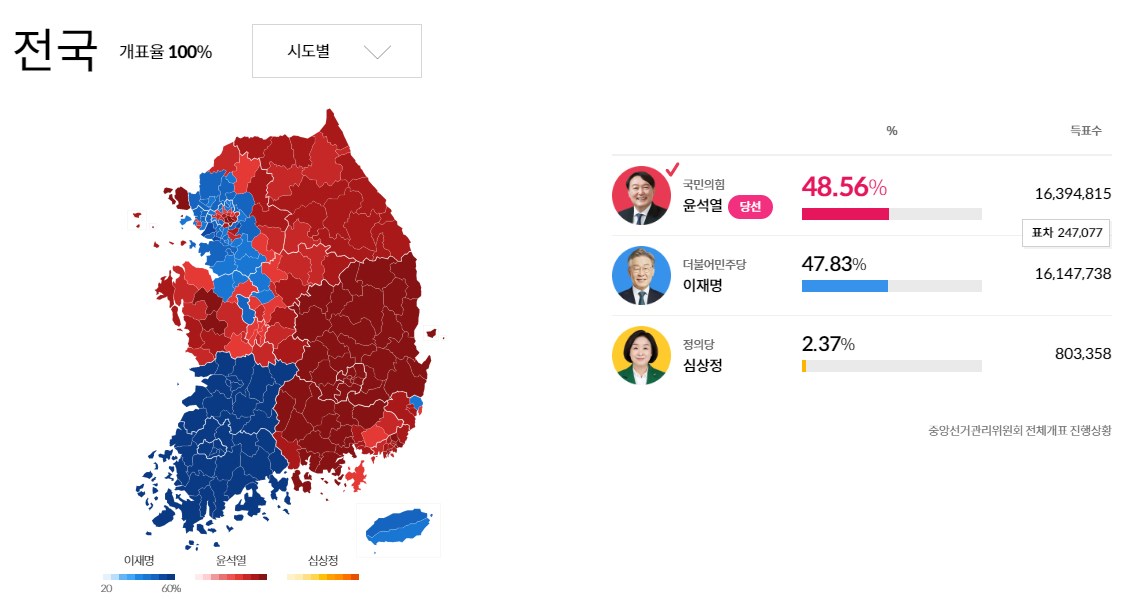This screenshot has height=615, width=1137.
Task: Click the chevron arrow beside 시도별
Action: tap(377, 52)
